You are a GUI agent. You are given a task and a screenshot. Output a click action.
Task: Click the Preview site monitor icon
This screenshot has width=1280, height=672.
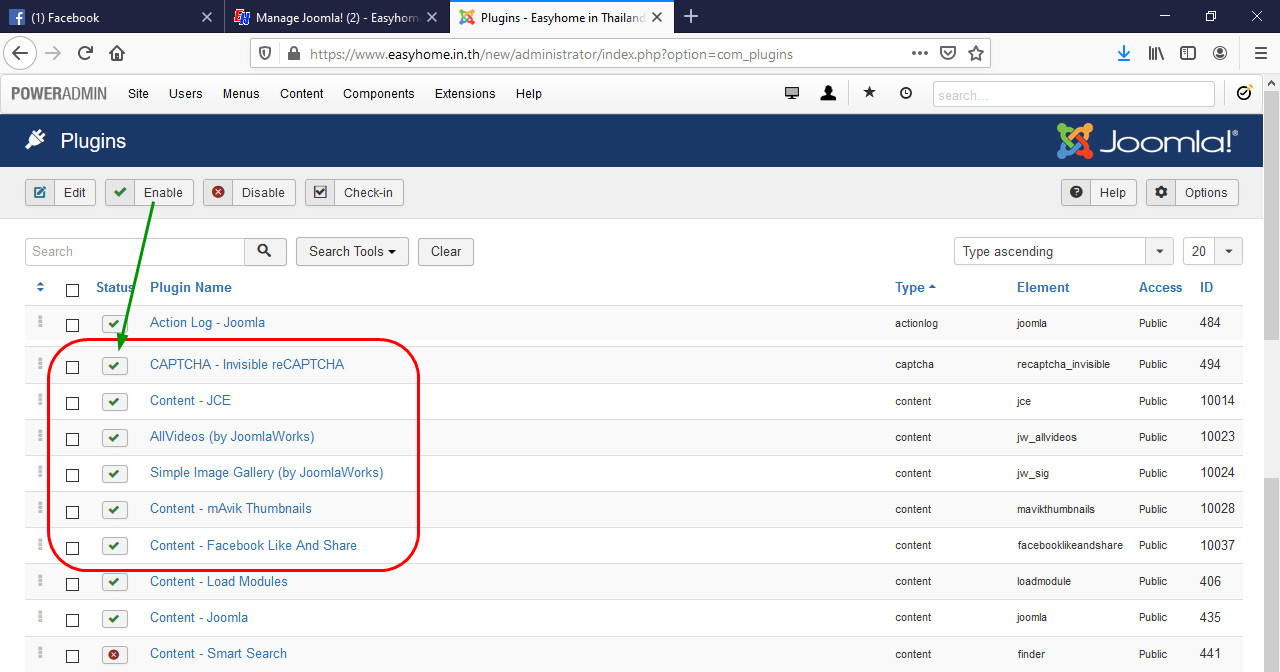(791, 92)
